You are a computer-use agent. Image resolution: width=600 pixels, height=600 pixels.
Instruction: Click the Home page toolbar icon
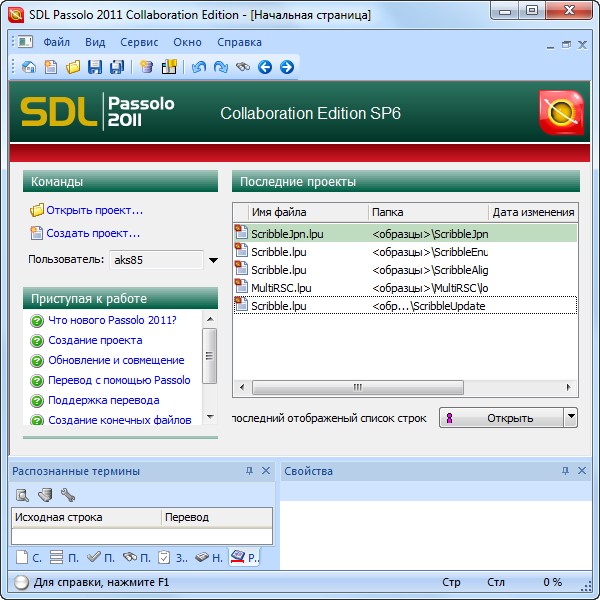(x=29, y=67)
